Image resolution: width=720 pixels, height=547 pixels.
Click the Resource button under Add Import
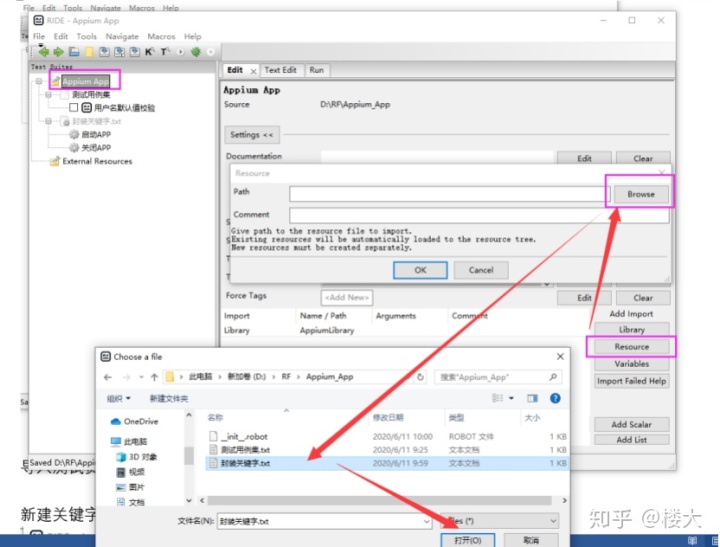tap(631, 347)
